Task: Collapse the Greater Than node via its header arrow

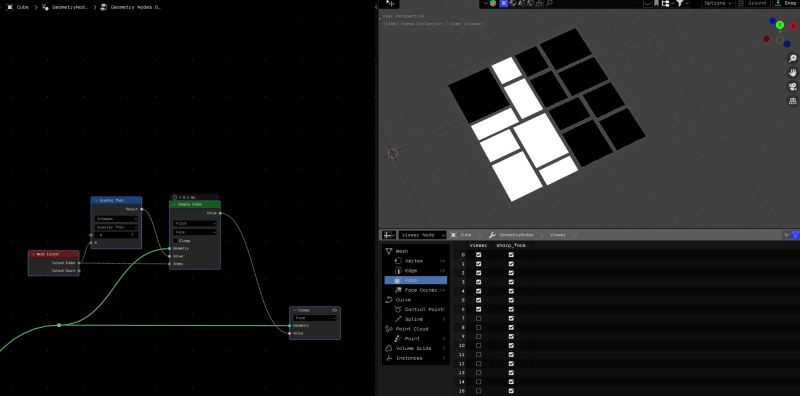Action: coord(96,201)
